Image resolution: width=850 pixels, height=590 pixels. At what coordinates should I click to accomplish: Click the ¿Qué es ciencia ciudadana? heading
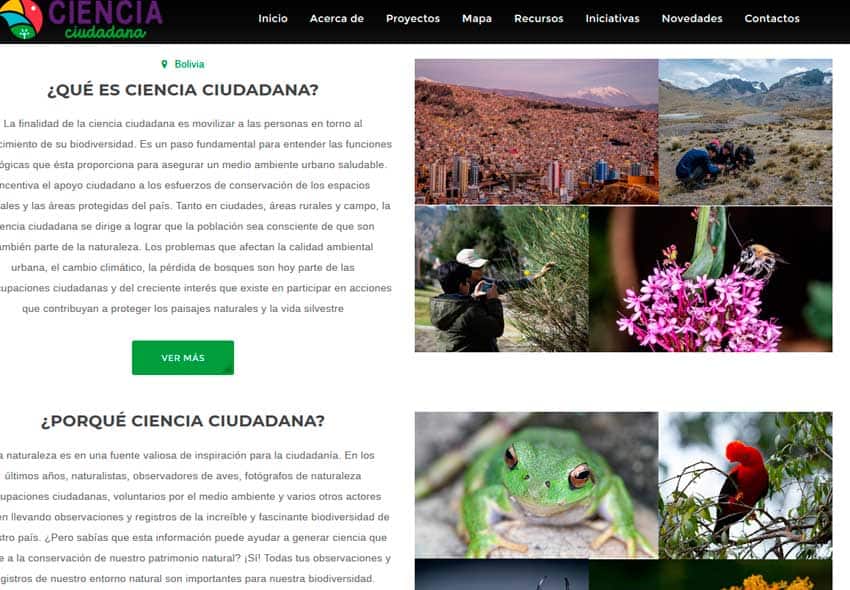tap(183, 90)
